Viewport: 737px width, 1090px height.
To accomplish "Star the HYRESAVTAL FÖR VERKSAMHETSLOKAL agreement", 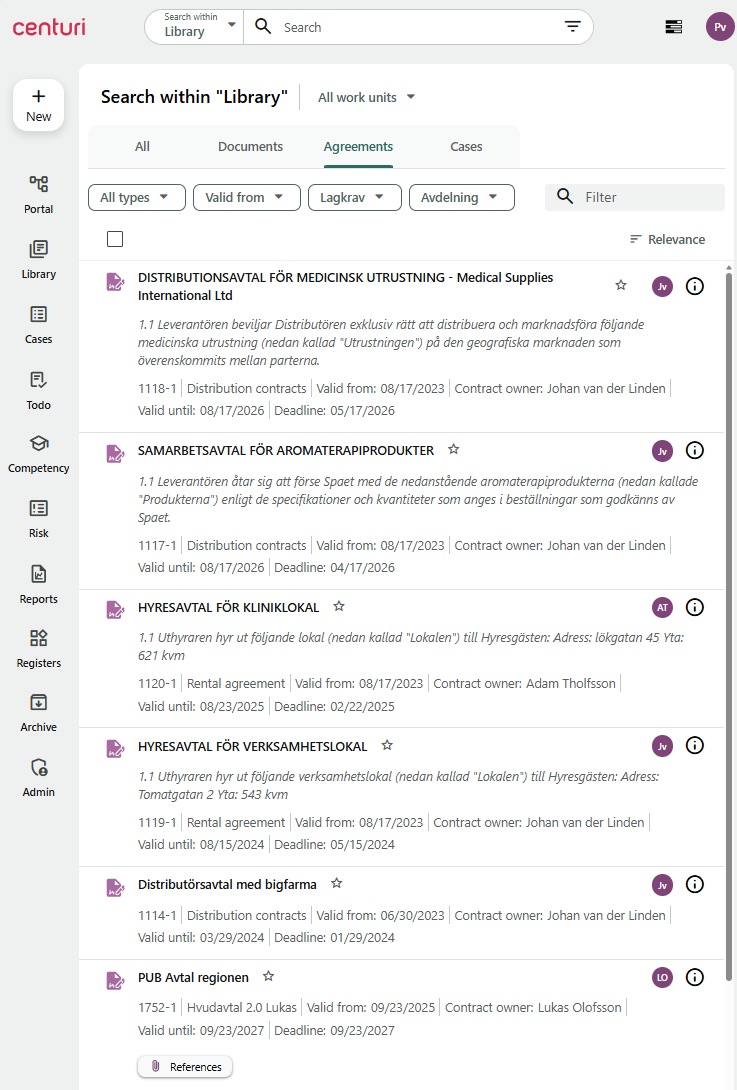I will (387, 745).
